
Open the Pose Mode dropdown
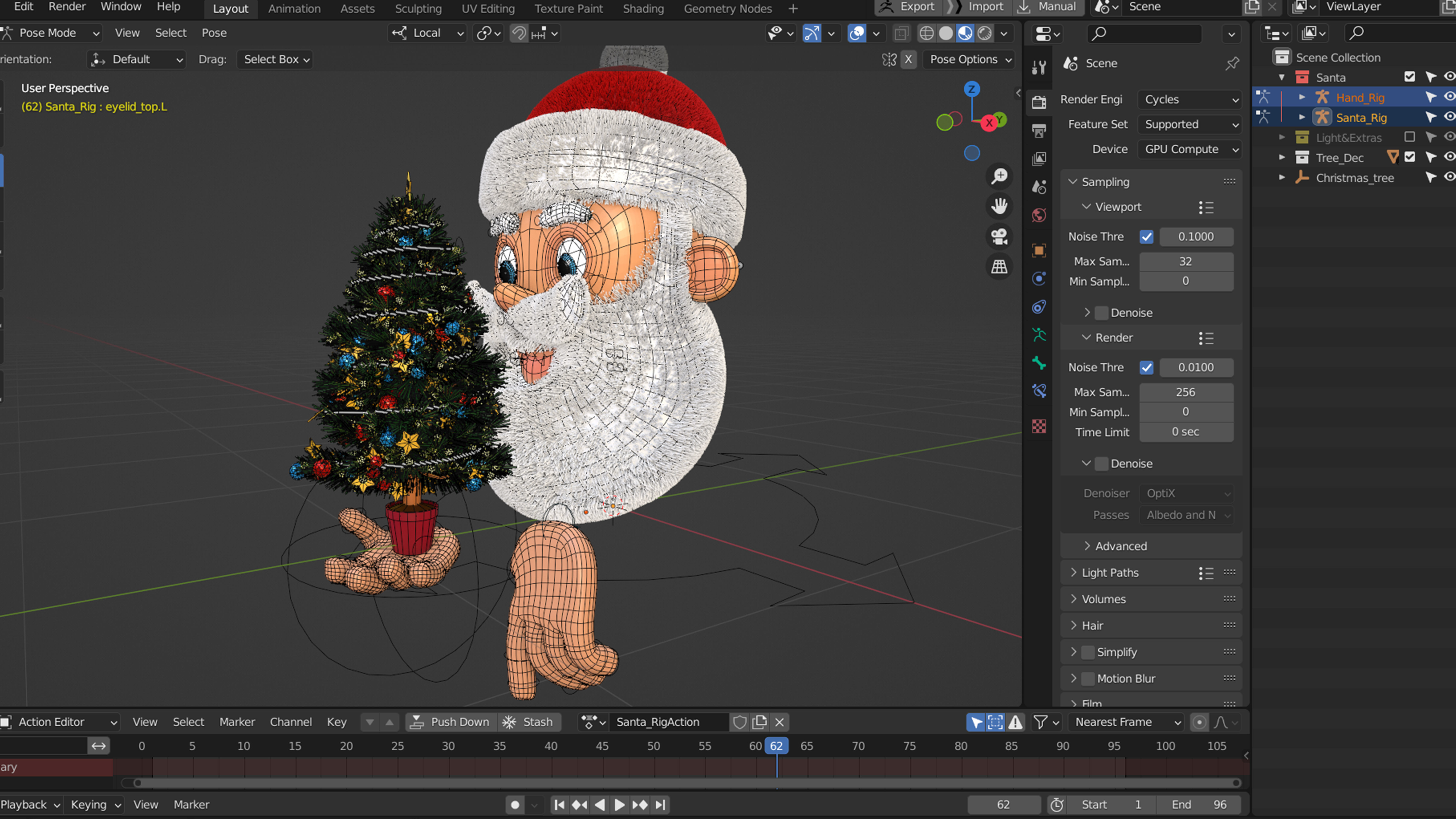(x=51, y=33)
